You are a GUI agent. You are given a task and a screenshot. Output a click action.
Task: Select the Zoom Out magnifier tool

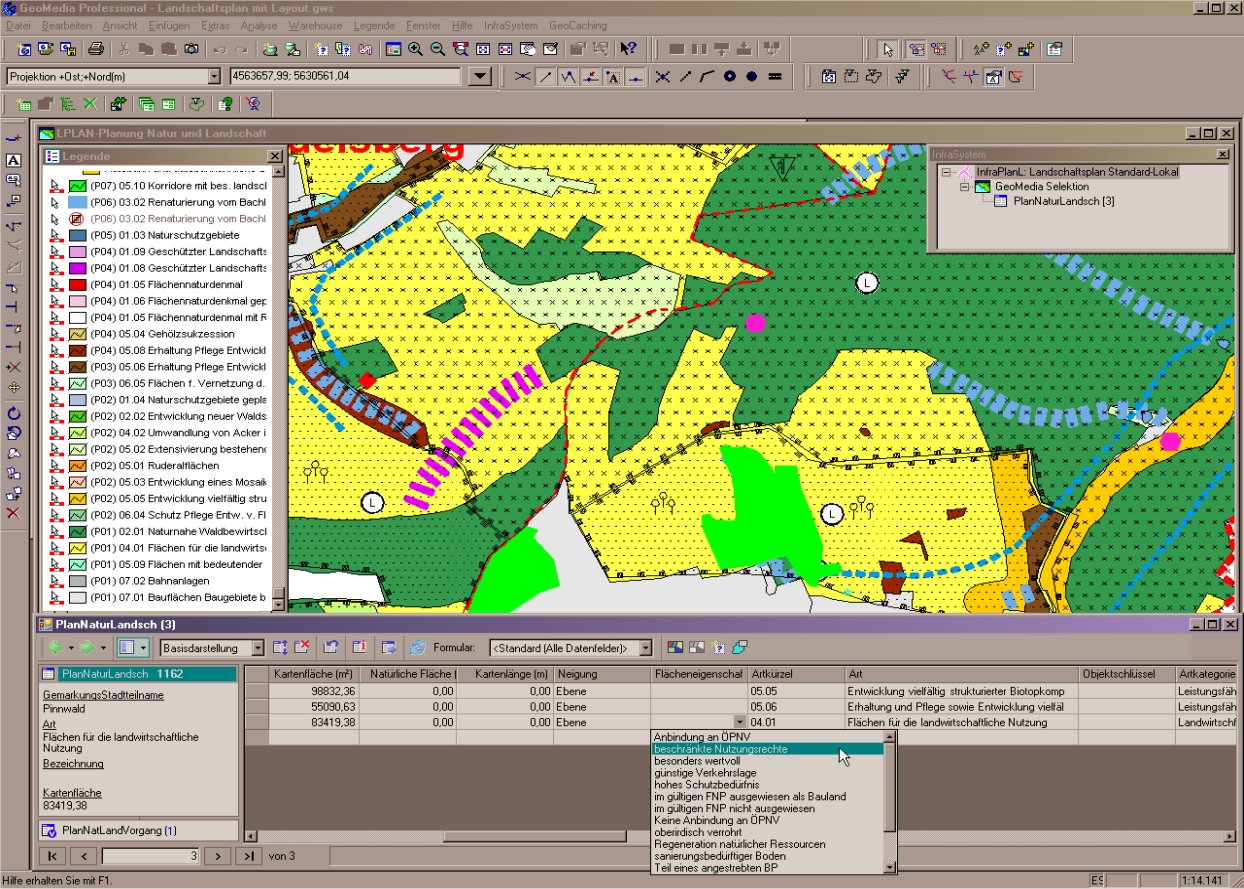pos(437,49)
